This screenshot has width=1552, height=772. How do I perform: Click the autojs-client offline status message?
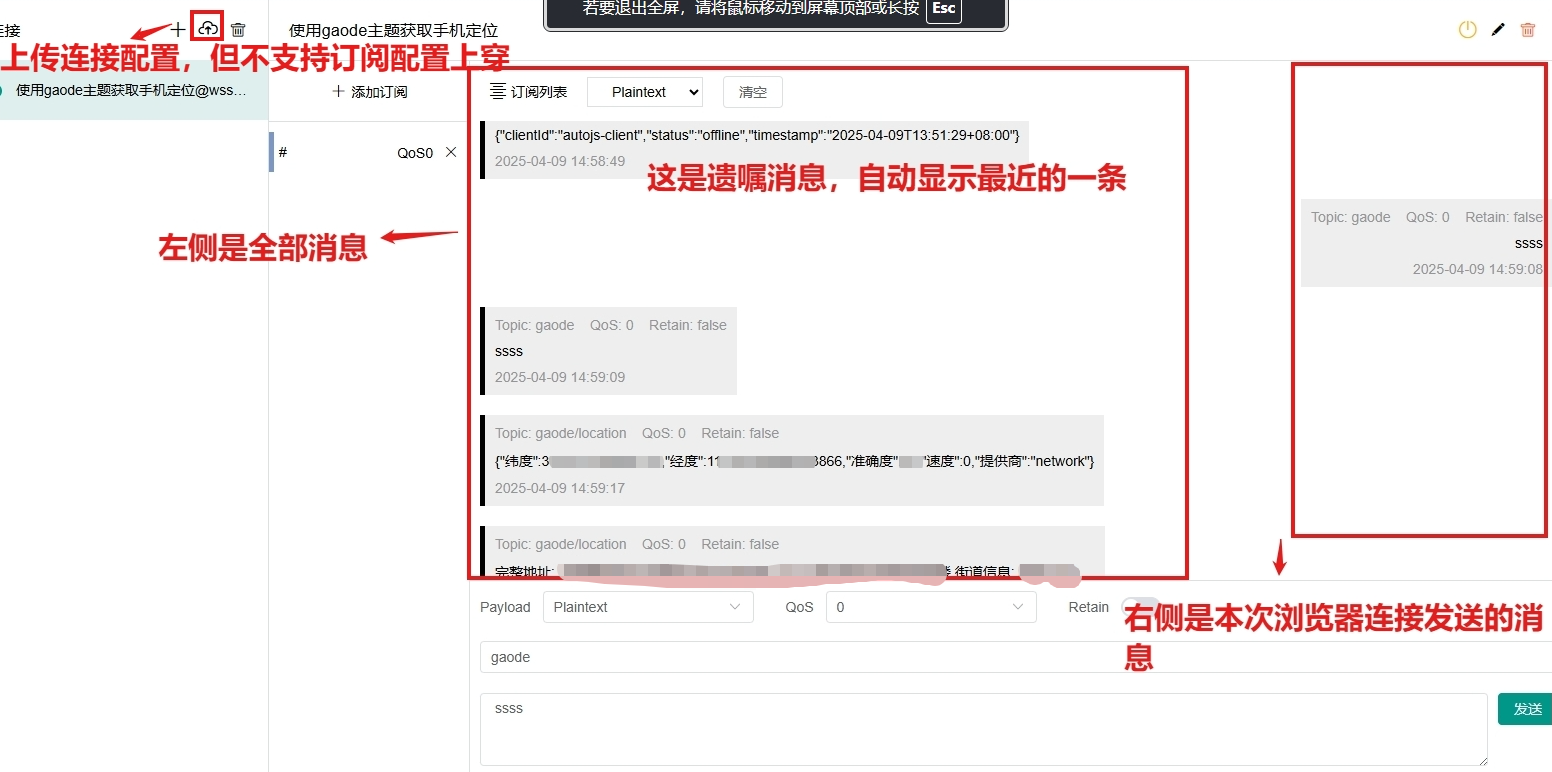point(756,135)
